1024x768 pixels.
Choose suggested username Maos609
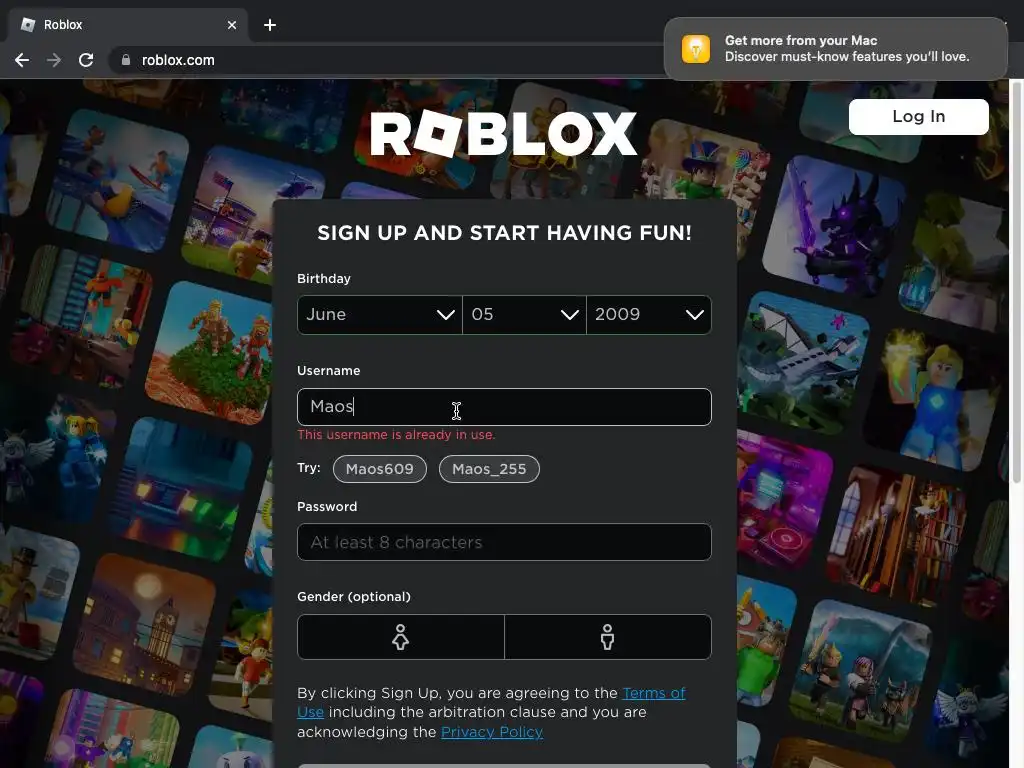pos(379,469)
